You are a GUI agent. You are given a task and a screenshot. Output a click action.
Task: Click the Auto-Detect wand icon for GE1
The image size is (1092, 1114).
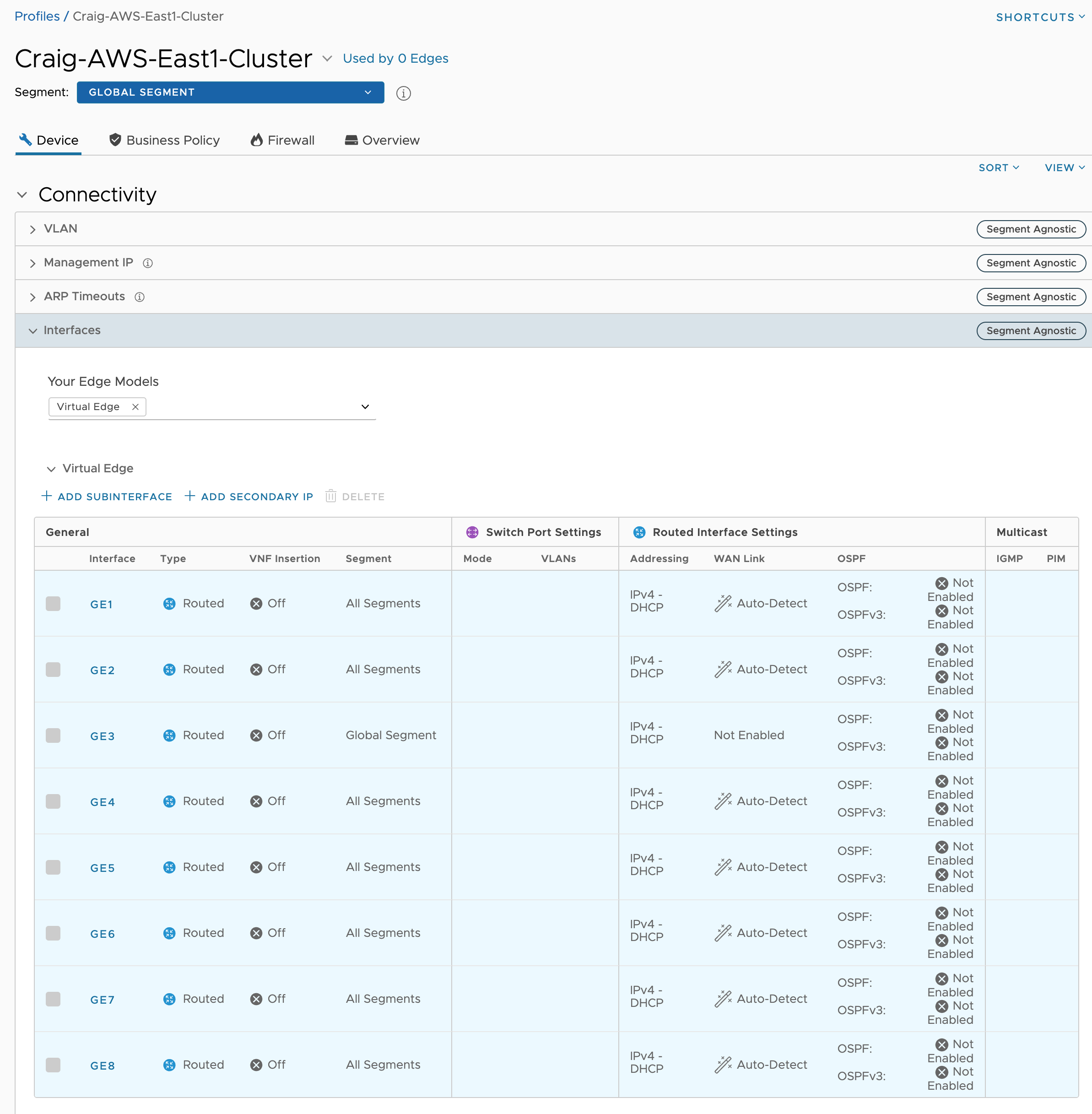point(723,604)
